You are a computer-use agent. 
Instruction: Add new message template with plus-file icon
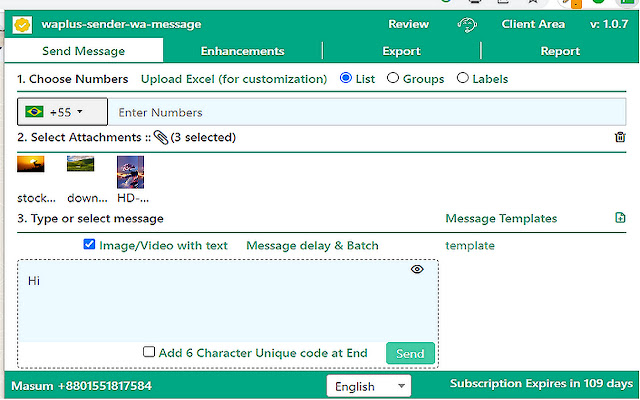click(620, 218)
